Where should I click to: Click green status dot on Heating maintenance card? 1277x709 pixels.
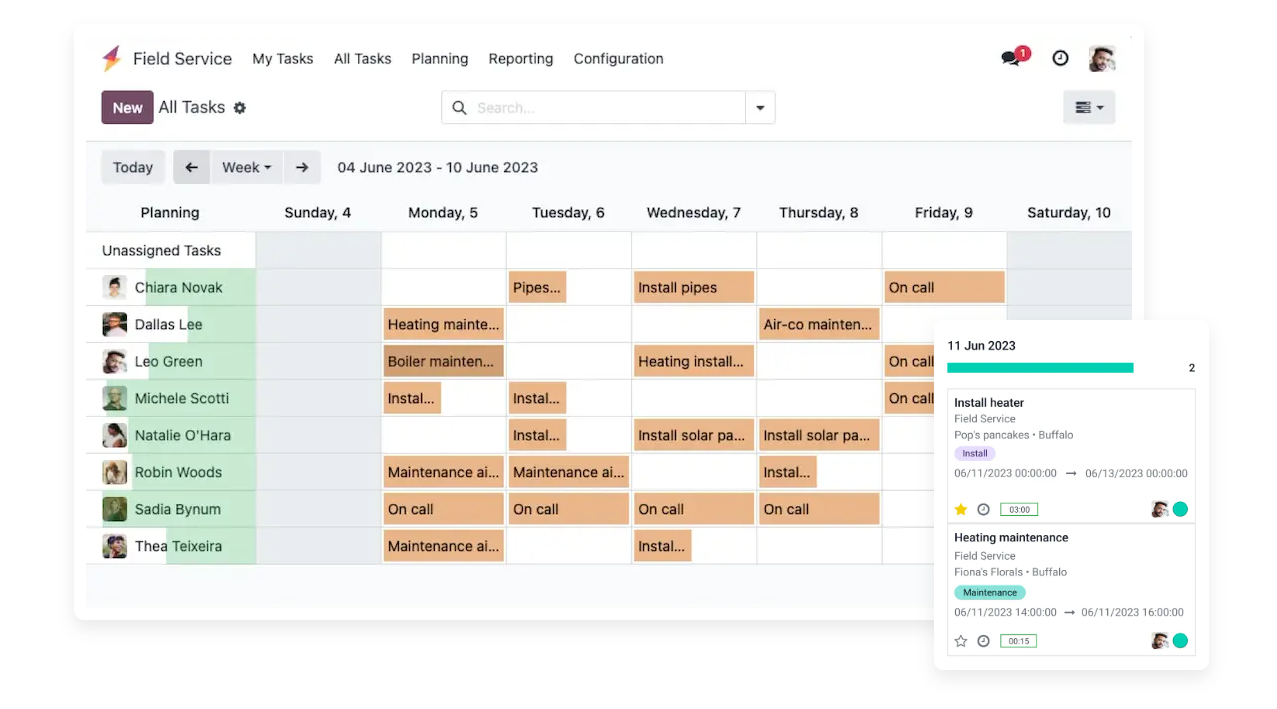tap(1180, 641)
